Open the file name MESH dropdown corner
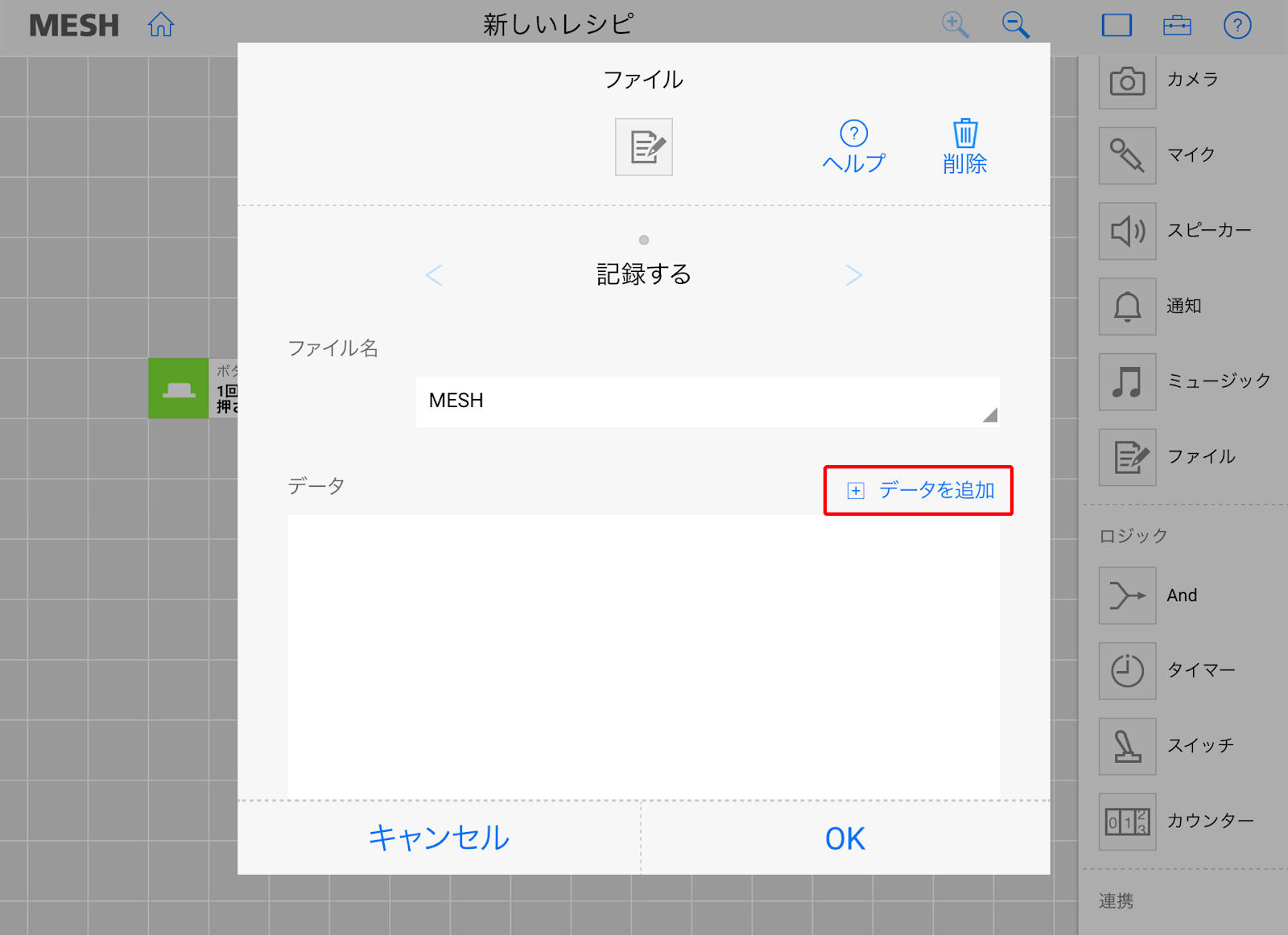1288x935 pixels. [x=990, y=415]
